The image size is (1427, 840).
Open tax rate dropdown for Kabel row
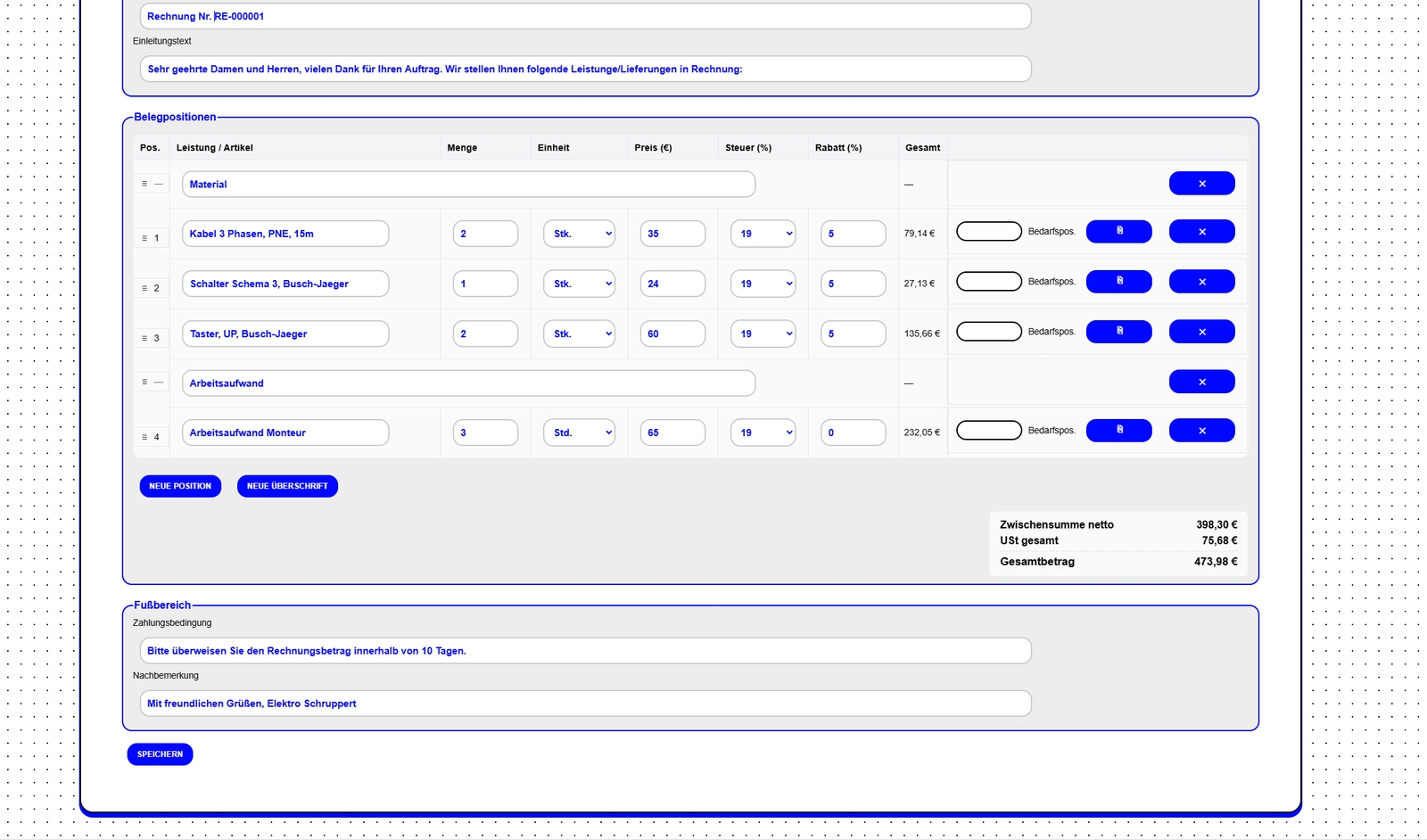pyautogui.click(x=763, y=234)
